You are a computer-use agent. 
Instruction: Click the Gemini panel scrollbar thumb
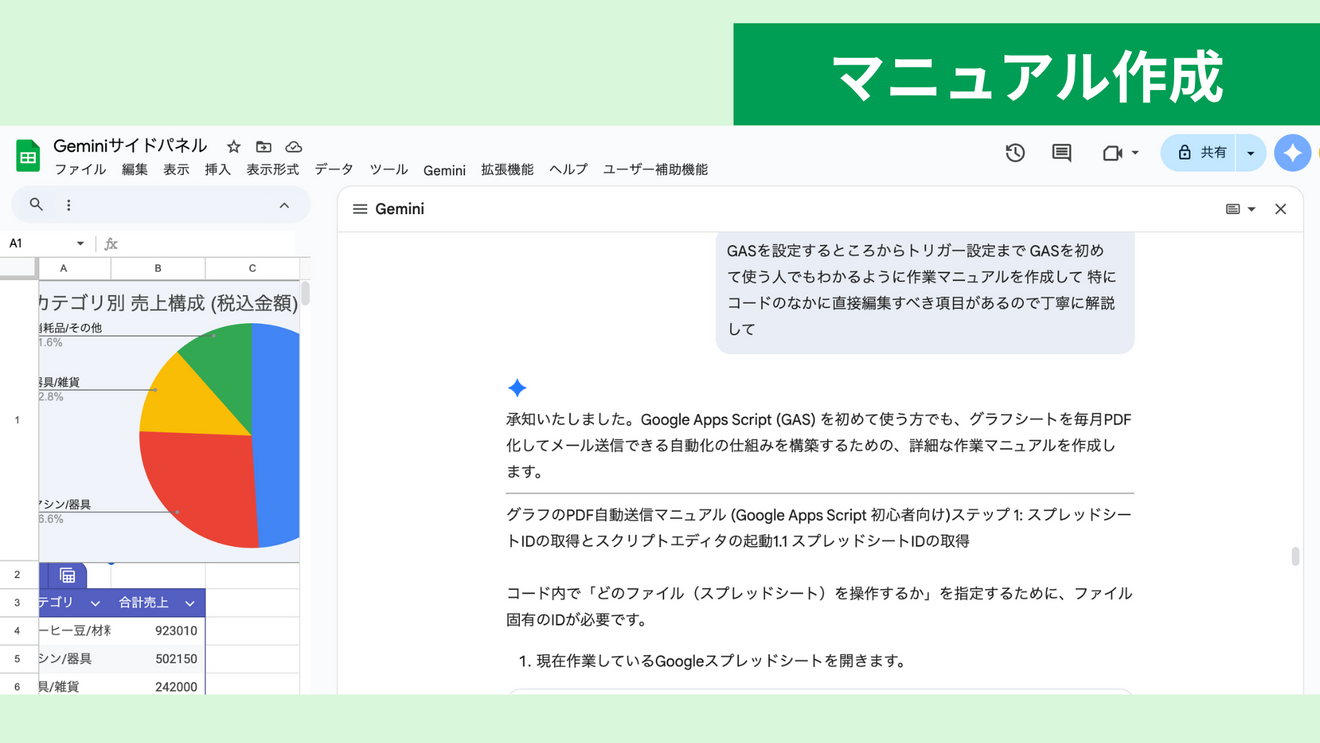[1296, 556]
